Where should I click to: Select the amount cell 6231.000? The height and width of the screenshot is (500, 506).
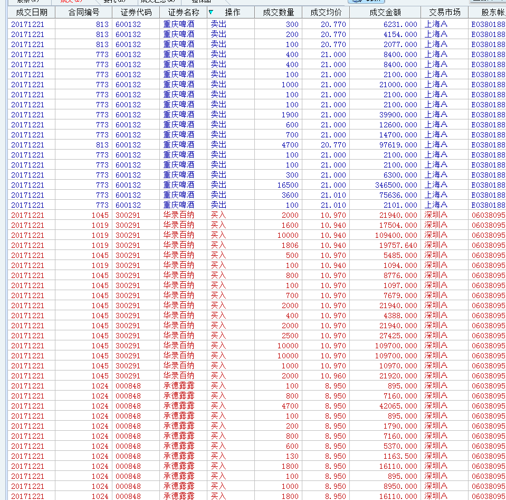(400, 24)
